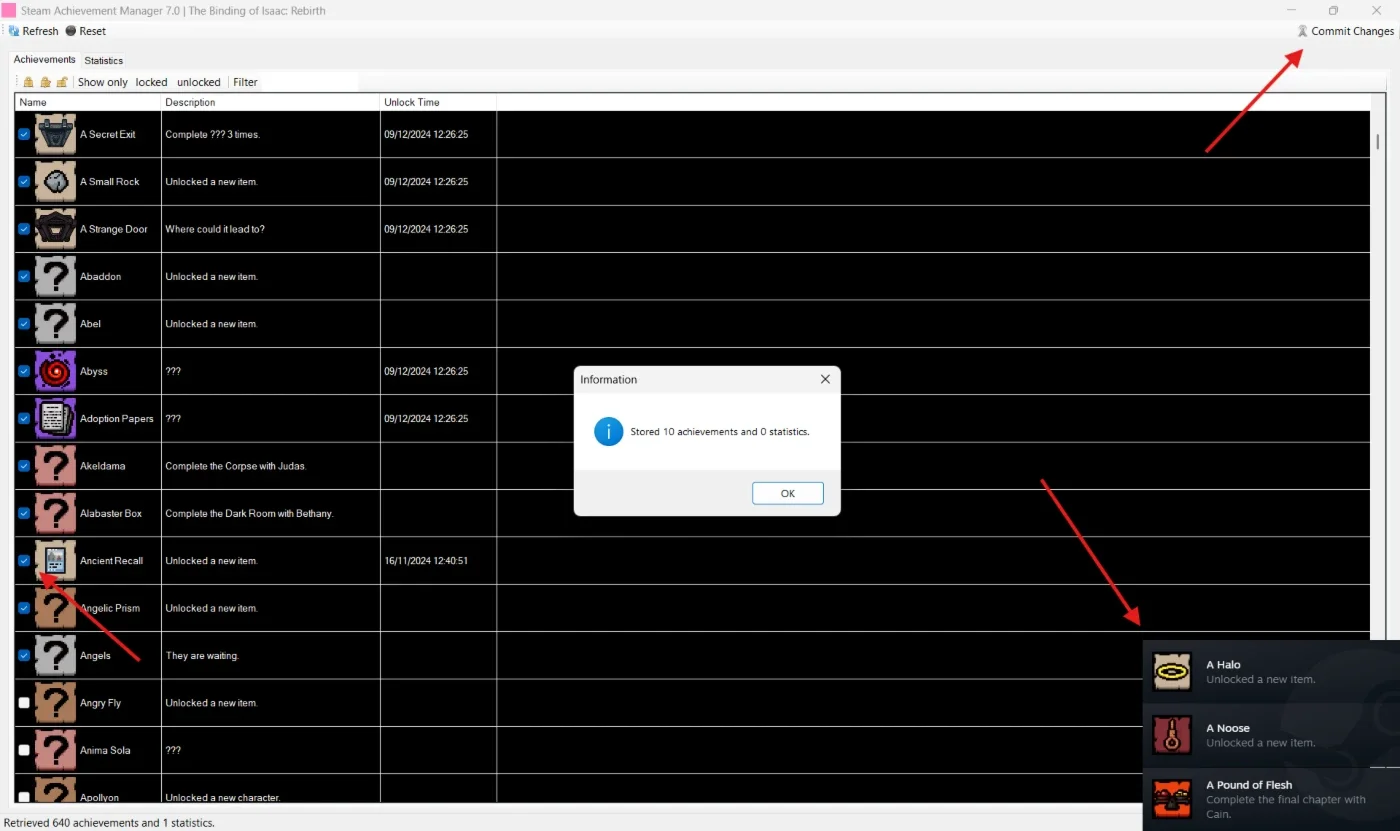Click 'Complete the final chapter with Cain.' text
Viewport: 1400px width, 831px height.
tap(1286, 806)
